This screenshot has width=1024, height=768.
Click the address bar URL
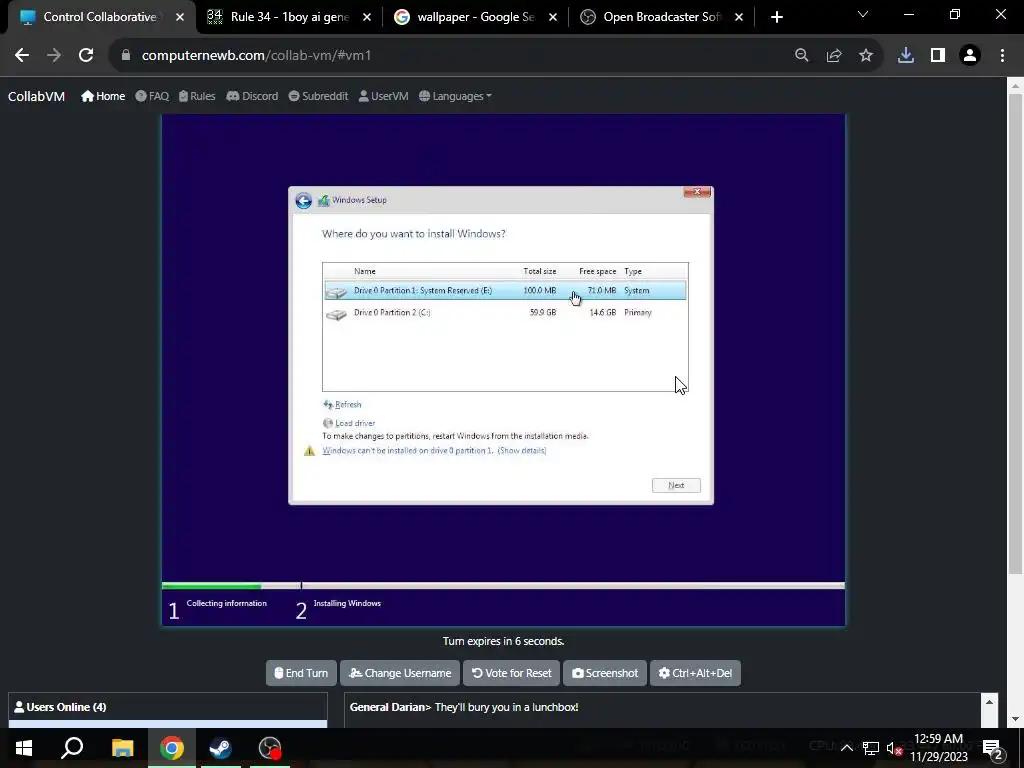[x=257, y=56]
